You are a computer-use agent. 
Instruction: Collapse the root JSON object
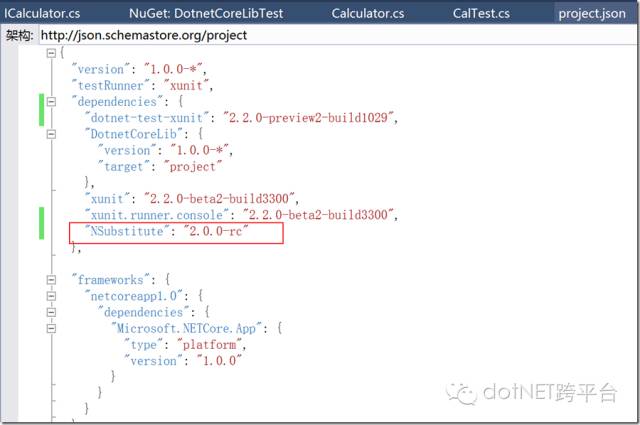click(x=51, y=53)
